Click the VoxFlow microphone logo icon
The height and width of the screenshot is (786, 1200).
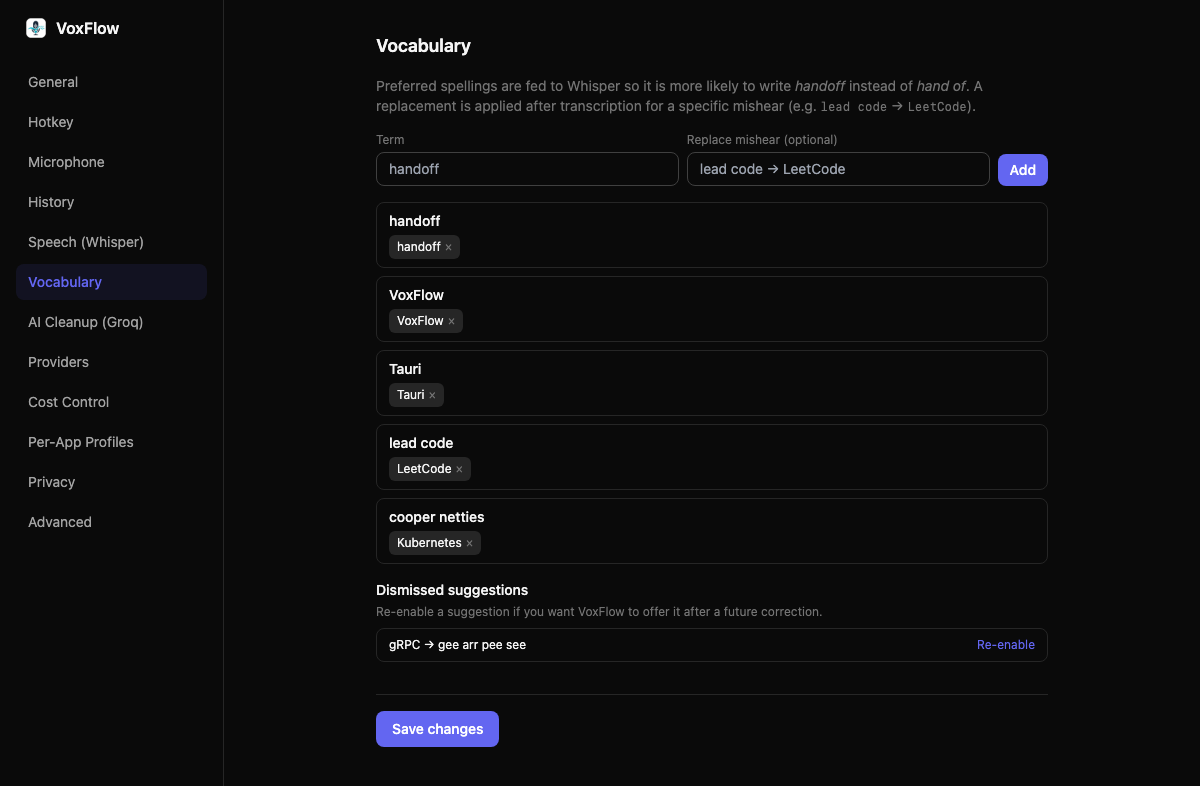coord(36,28)
